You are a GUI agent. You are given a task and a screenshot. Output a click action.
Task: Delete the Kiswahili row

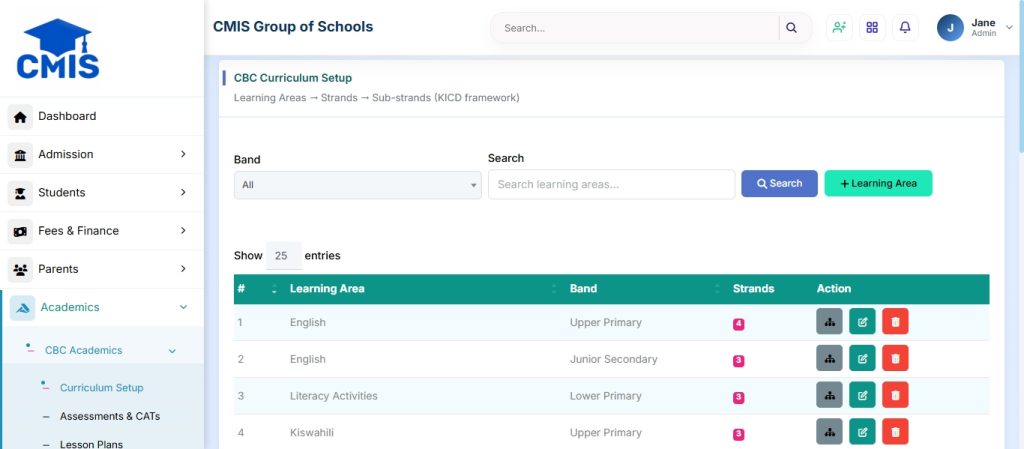point(895,431)
